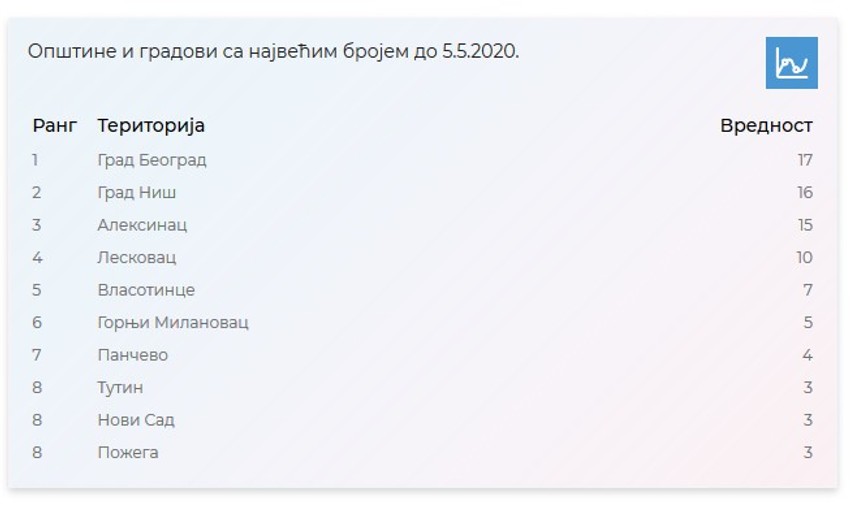Choose the Лесковац territory
Image resolution: width=850 pixels, height=507 pixels.
coord(137,258)
